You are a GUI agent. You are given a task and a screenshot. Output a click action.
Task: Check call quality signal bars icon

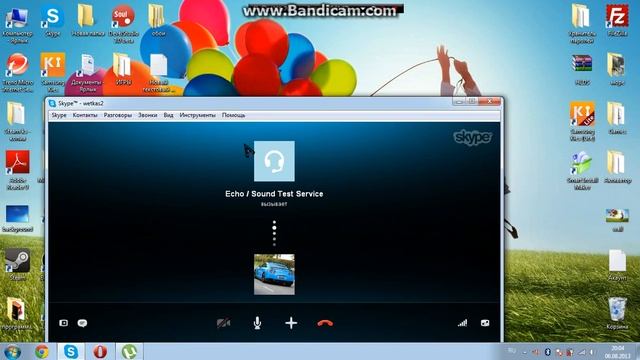(462, 323)
